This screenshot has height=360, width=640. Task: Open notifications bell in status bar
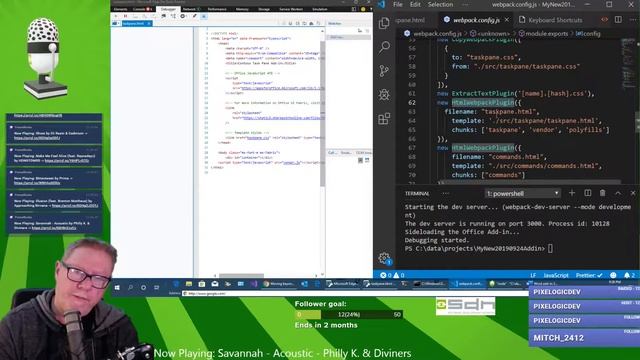[x=629, y=275]
